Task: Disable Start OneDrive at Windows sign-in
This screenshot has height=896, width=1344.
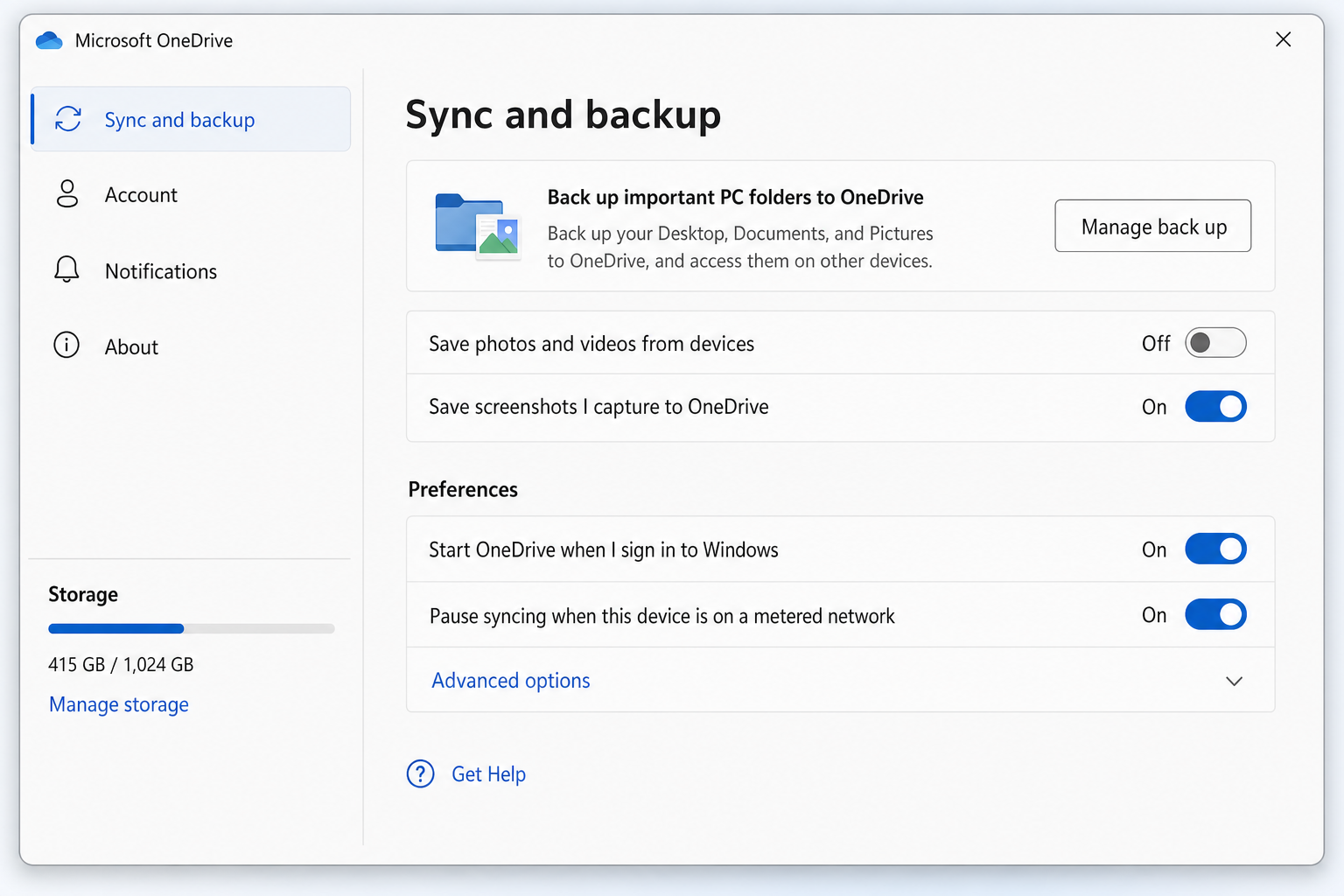Action: [x=1215, y=549]
